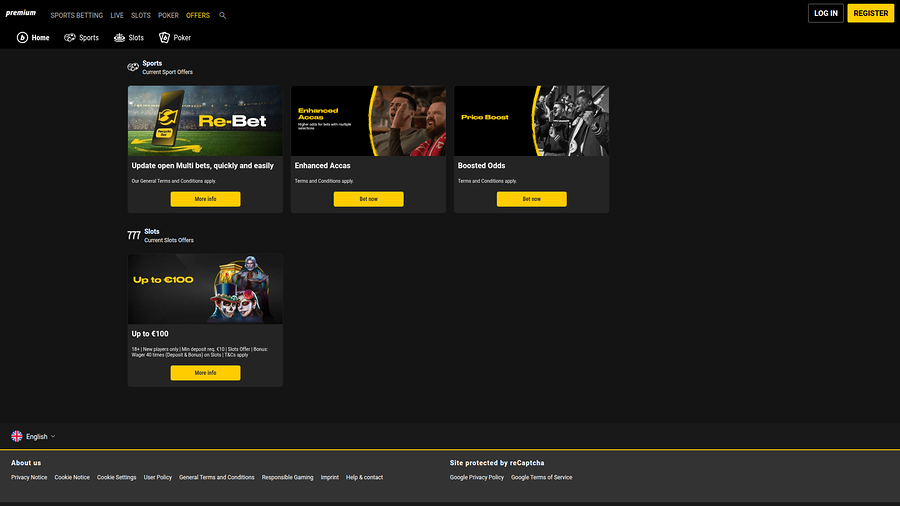The height and width of the screenshot is (506, 900).
Task: Open the search magnifier icon
Action: 223,15
